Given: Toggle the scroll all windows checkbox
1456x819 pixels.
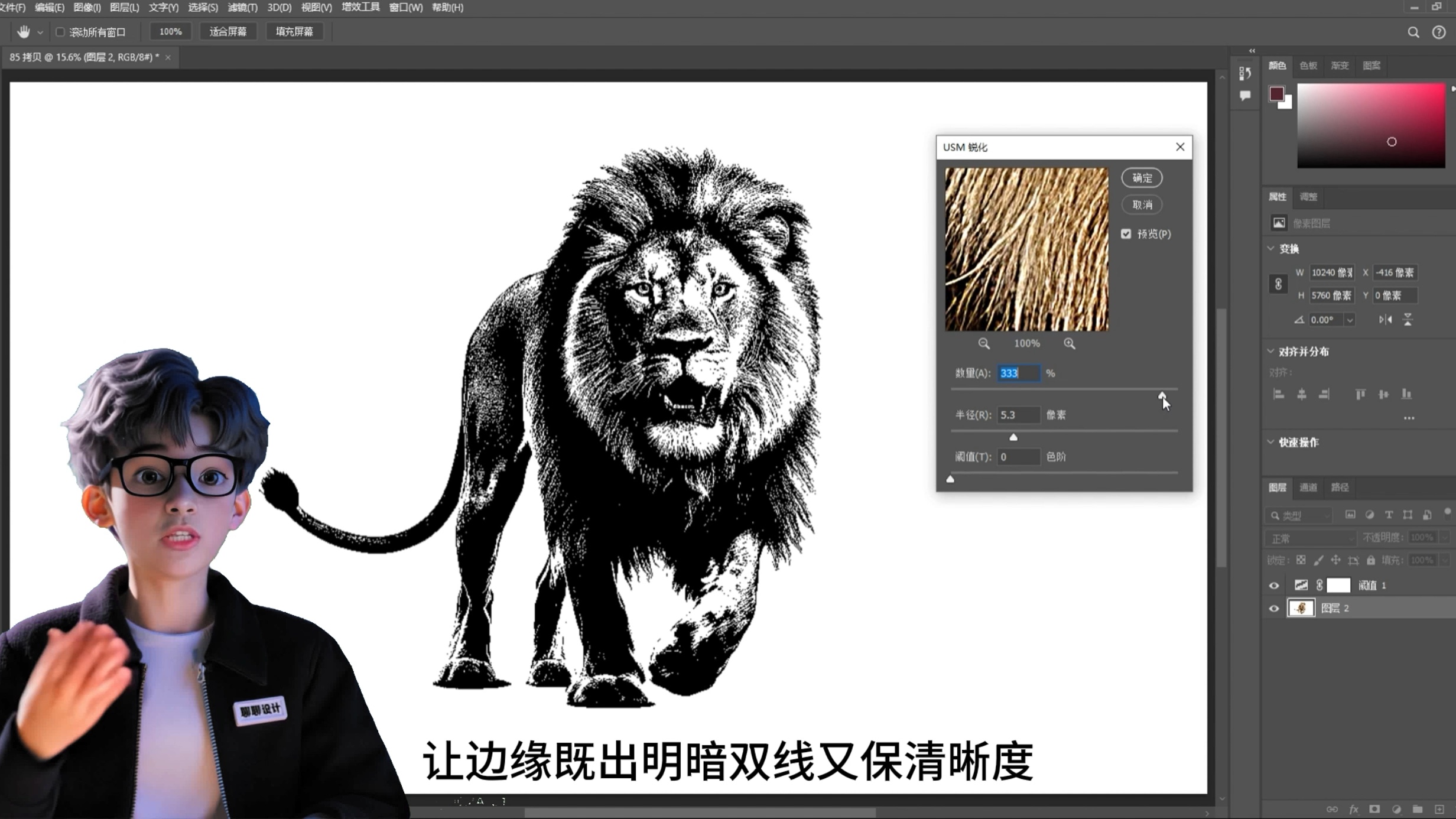Looking at the screenshot, I should [x=60, y=32].
